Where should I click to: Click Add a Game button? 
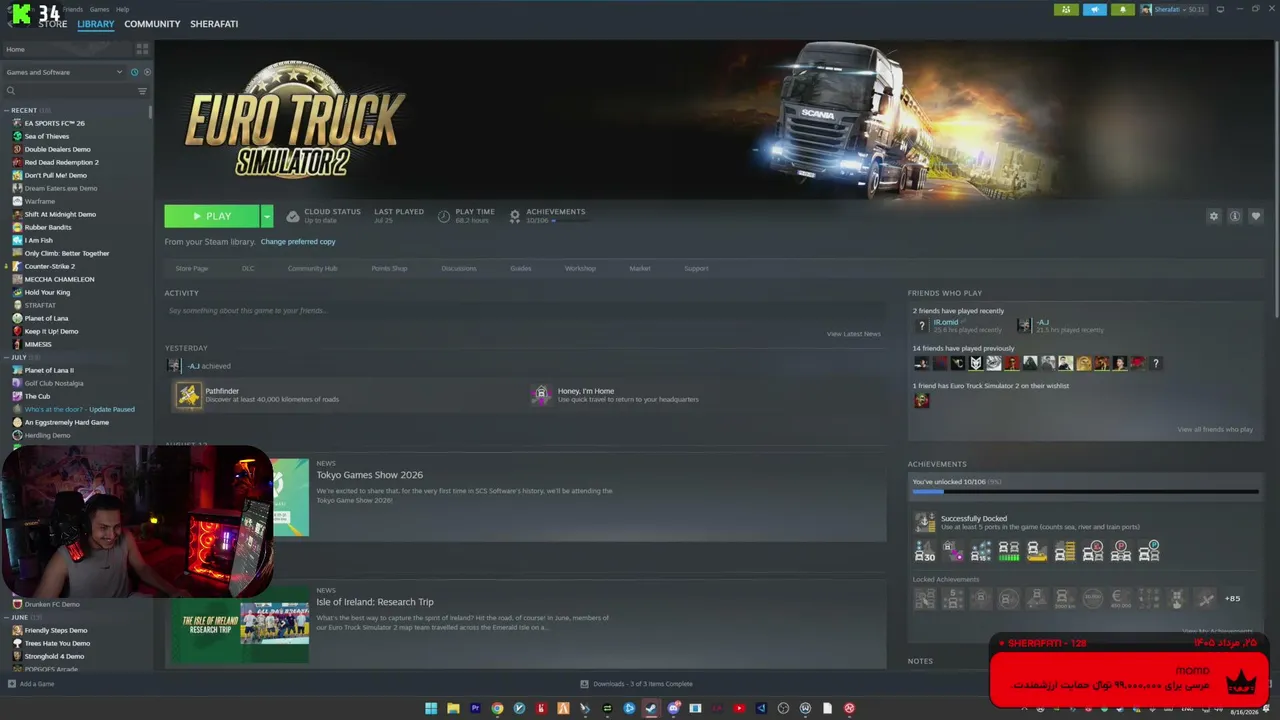[x=31, y=684]
